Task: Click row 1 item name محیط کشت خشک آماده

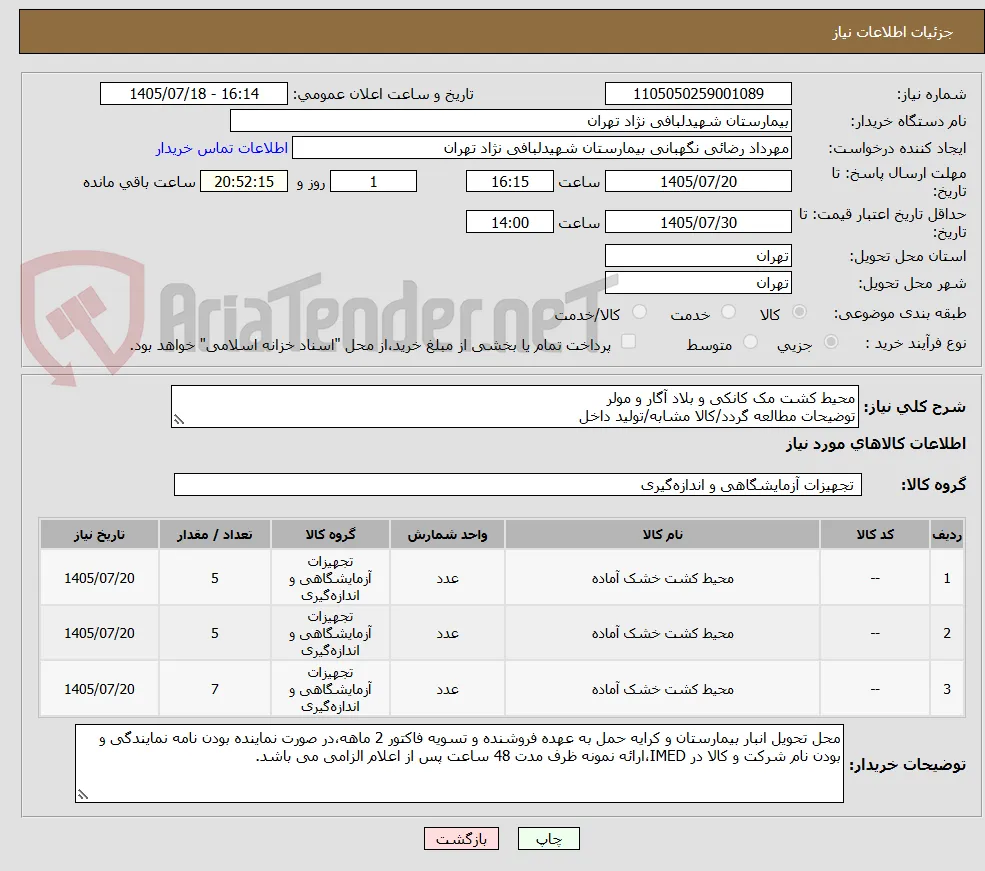Action: tap(662, 578)
